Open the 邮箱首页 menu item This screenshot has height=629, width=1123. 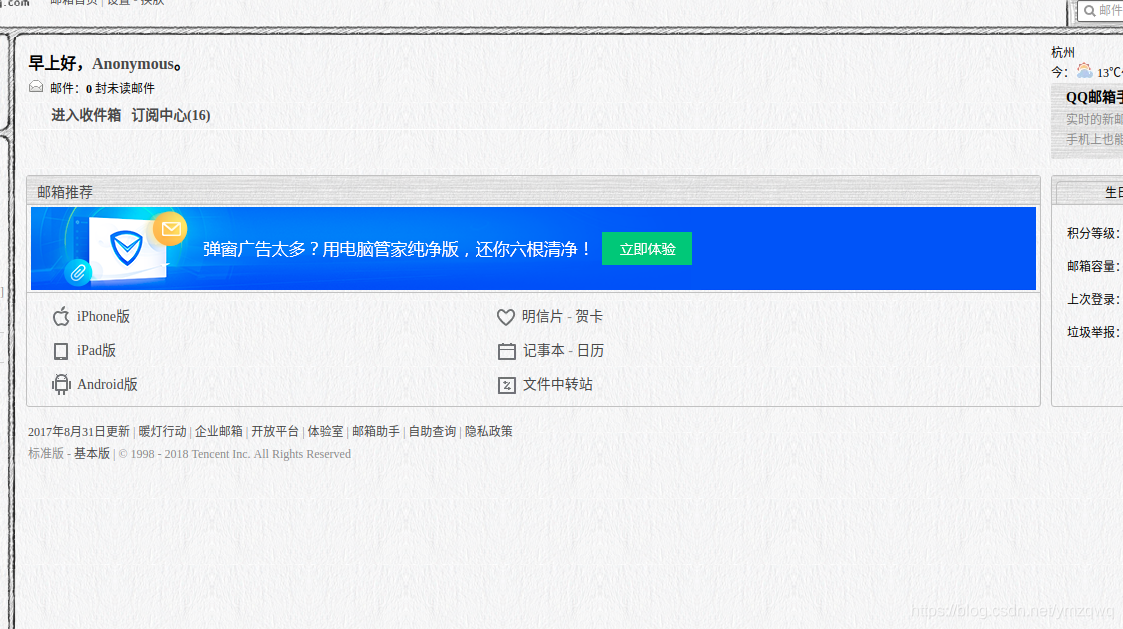click(73, 3)
